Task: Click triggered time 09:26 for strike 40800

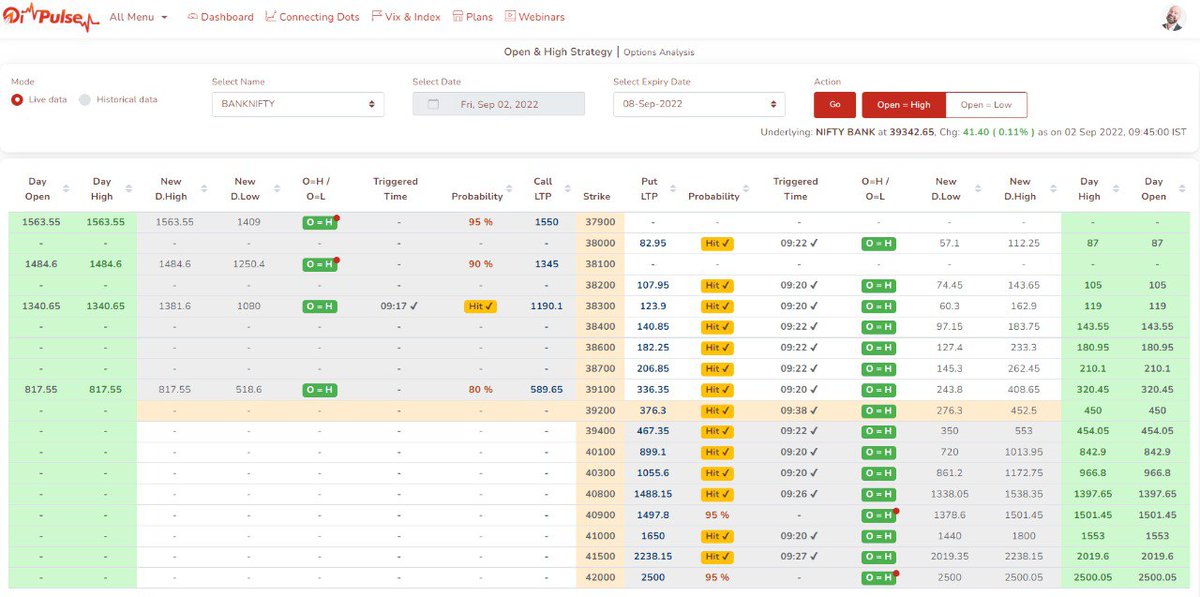Action: [x=799, y=494]
